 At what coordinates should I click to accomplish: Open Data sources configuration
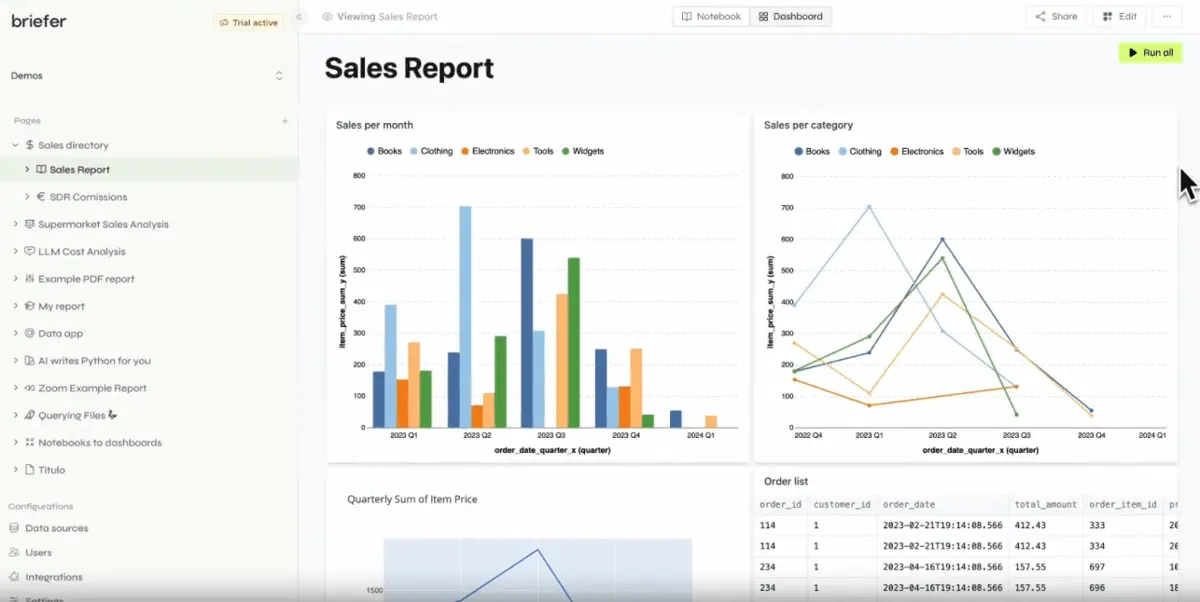click(x=57, y=528)
